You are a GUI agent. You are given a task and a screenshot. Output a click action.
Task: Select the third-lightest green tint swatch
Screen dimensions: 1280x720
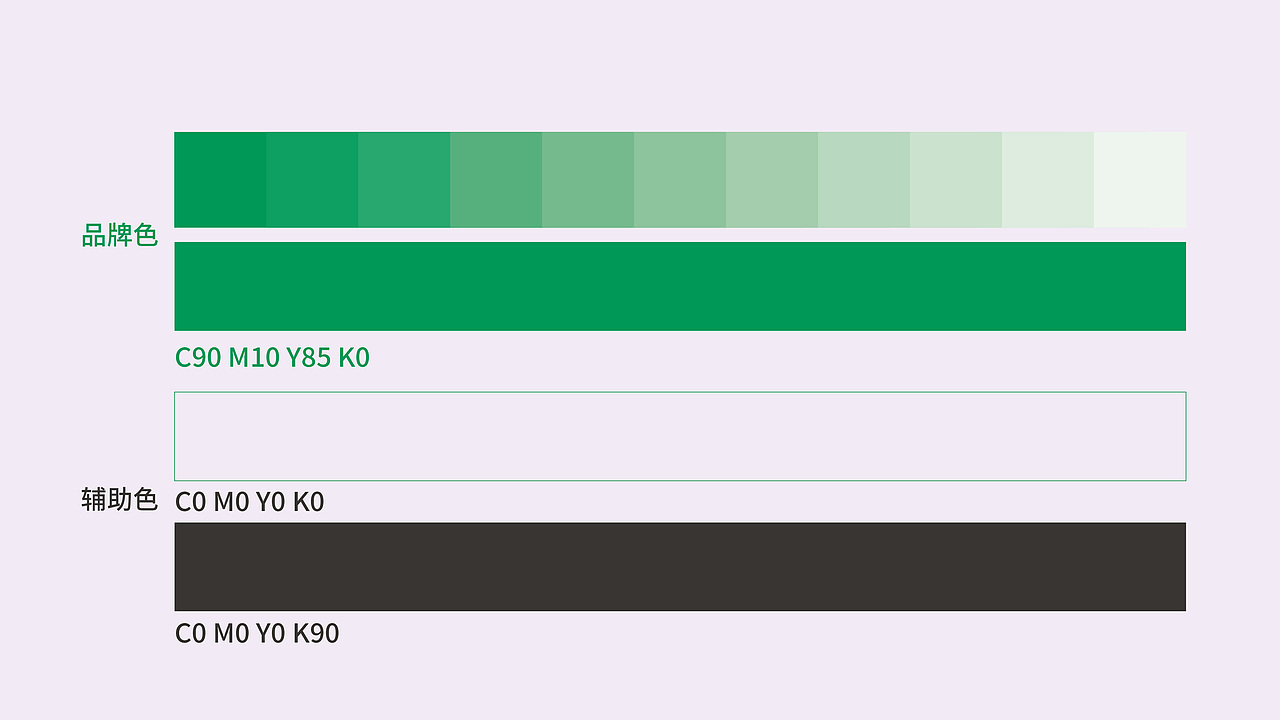pyautogui.click(x=956, y=180)
